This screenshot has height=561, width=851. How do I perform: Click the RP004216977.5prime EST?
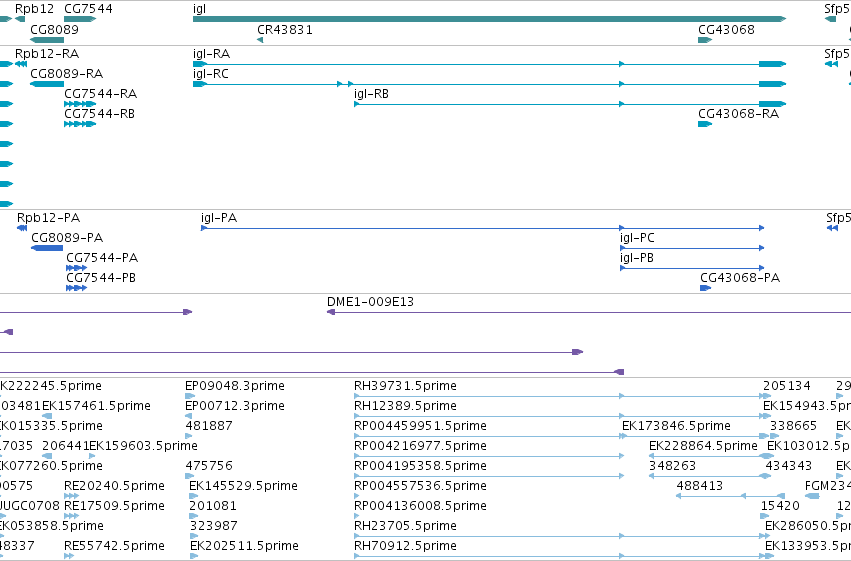488,456
